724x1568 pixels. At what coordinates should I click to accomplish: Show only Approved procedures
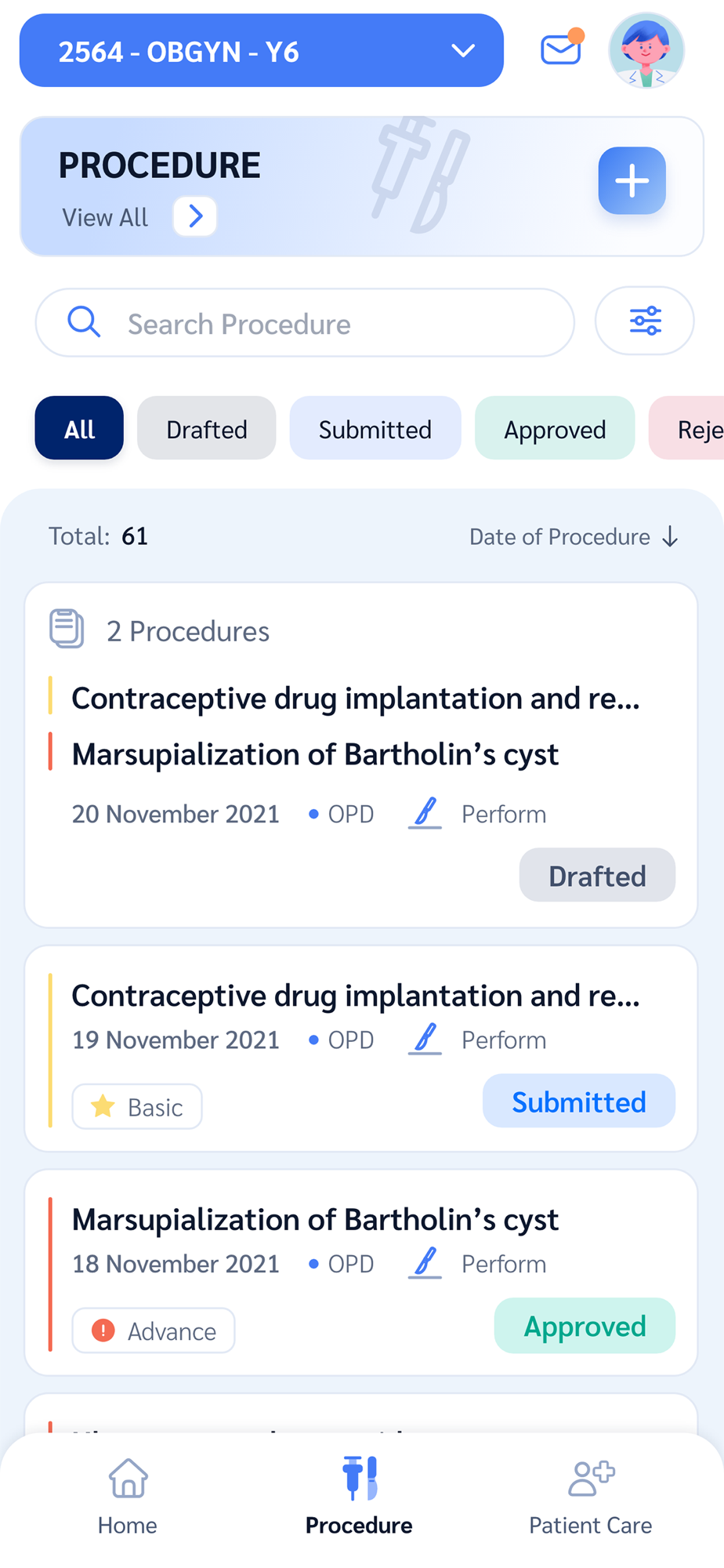pyautogui.click(x=555, y=429)
